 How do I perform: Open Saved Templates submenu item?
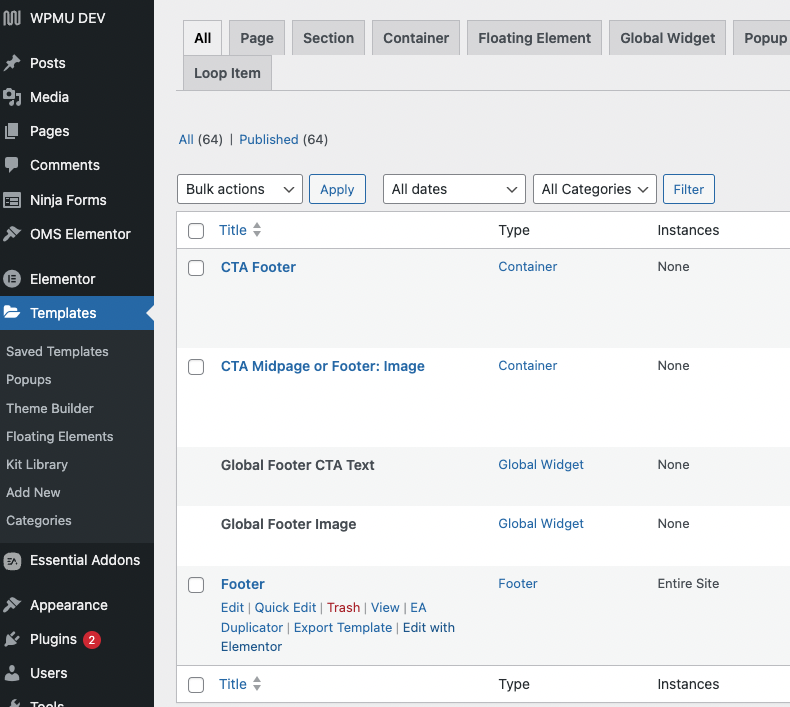coord(57,351)
